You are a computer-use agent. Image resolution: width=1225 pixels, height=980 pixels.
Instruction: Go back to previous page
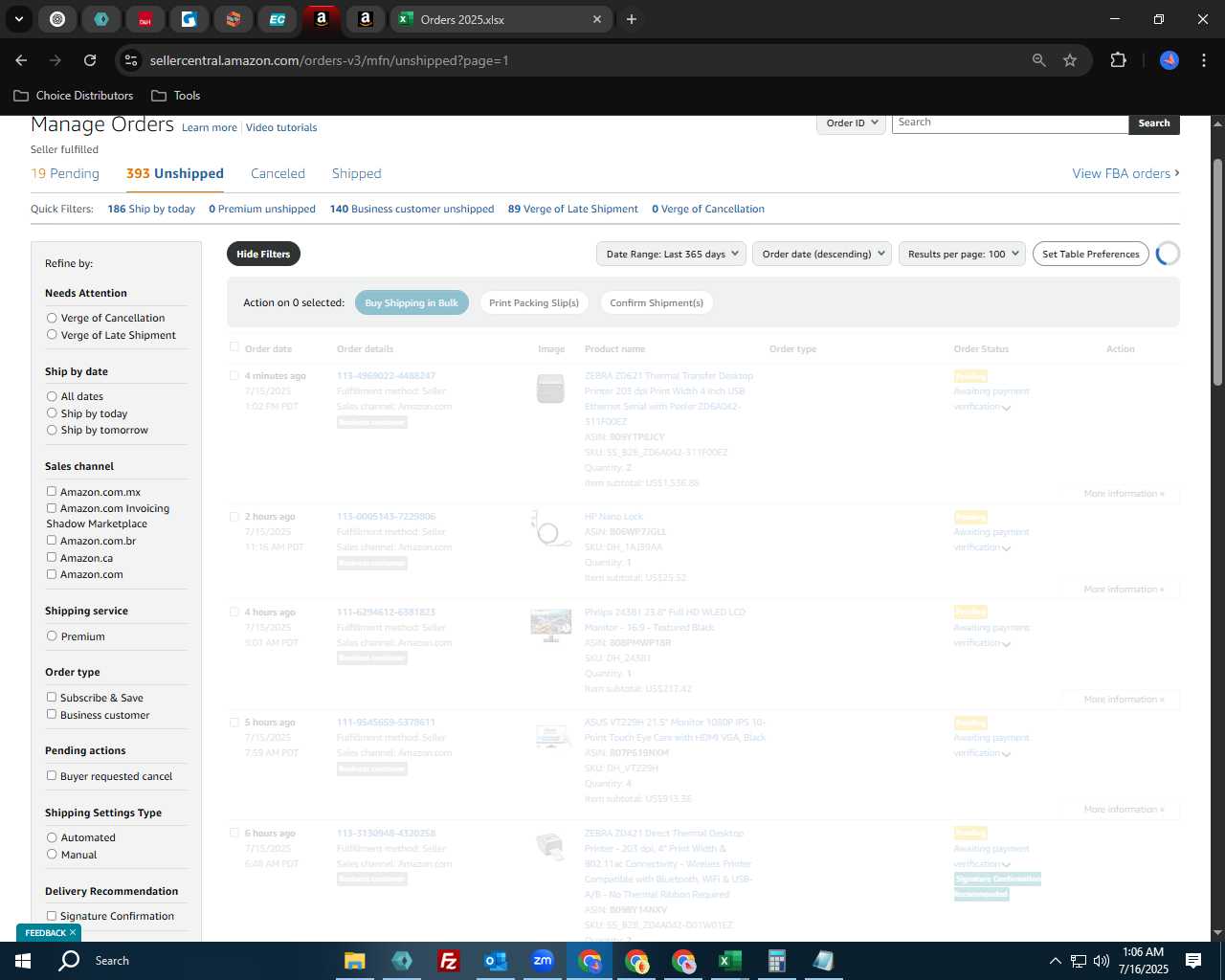(x=21, y=60)
